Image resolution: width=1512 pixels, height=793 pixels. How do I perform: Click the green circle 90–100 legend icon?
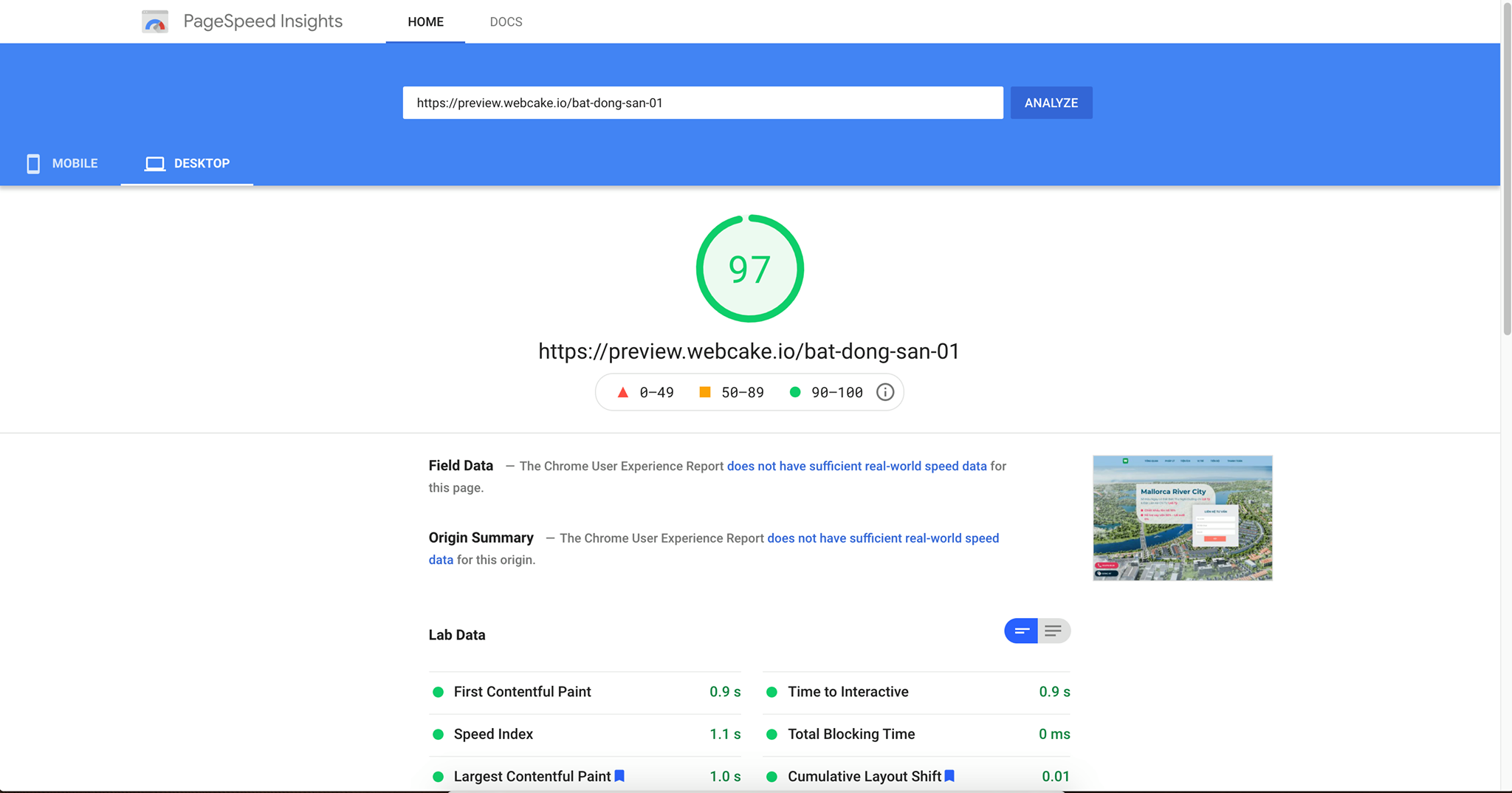click(795, 392)
